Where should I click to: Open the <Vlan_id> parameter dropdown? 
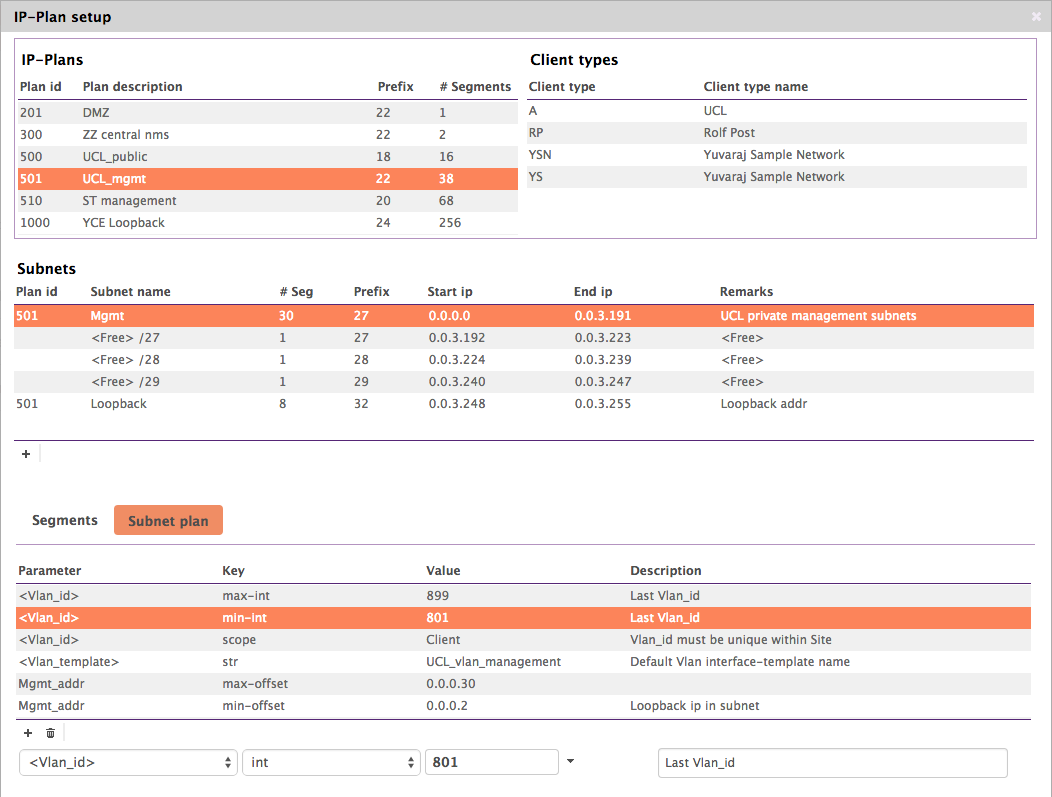click(x=128, y=763)
